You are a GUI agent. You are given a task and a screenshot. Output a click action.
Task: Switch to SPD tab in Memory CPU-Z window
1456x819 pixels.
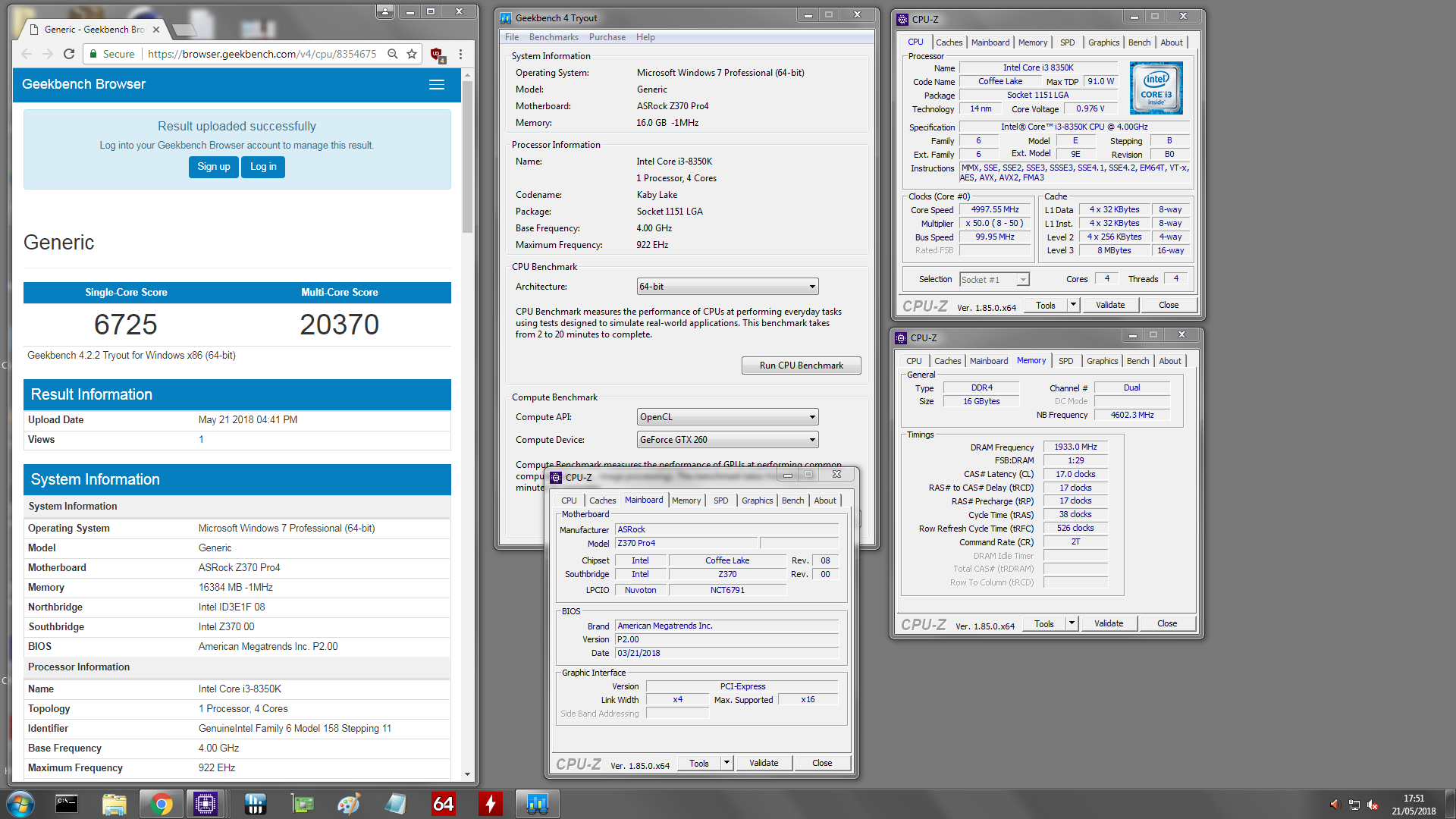tap(1066, 361)
